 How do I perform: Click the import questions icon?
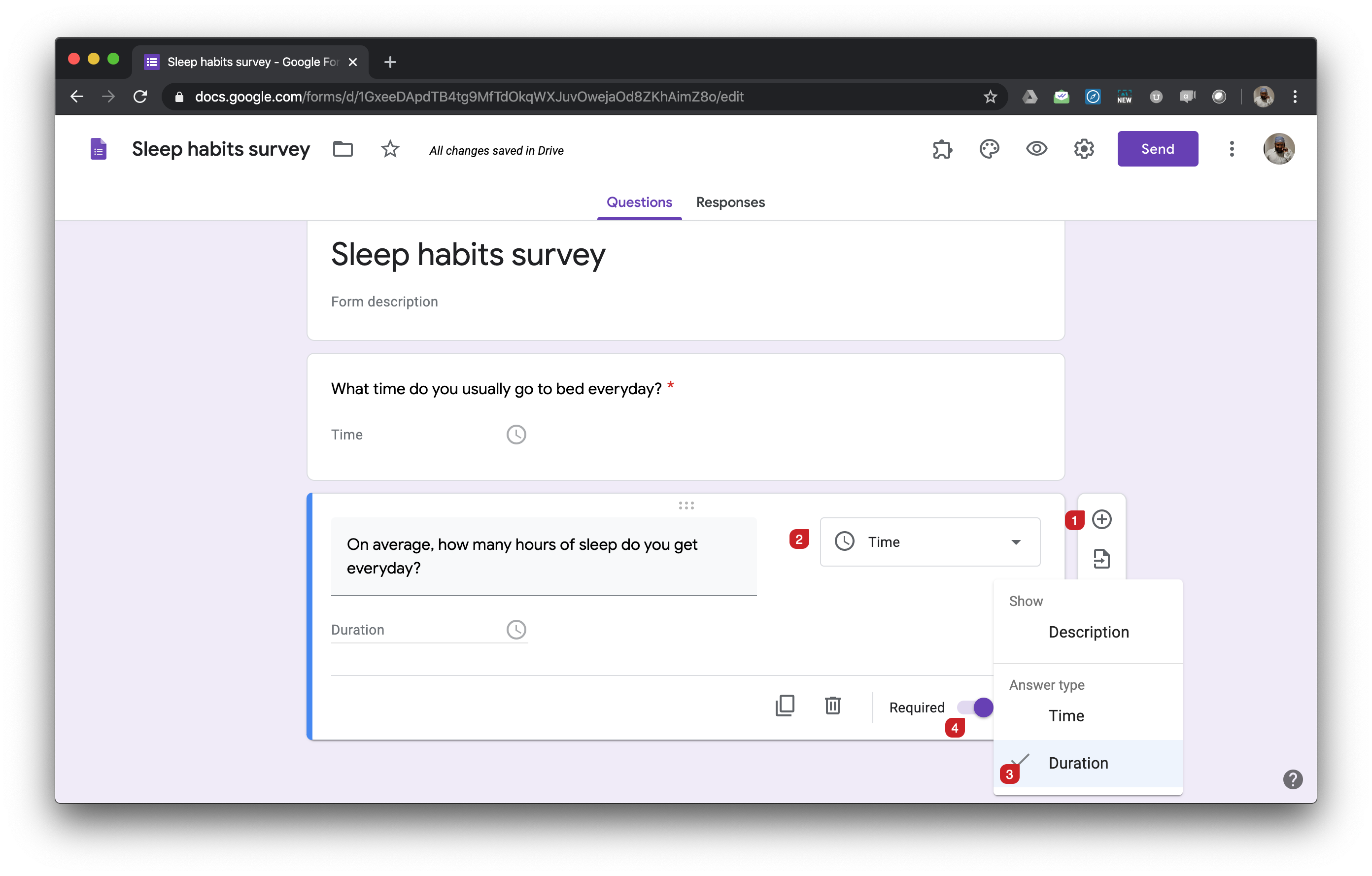[1101, 559]
